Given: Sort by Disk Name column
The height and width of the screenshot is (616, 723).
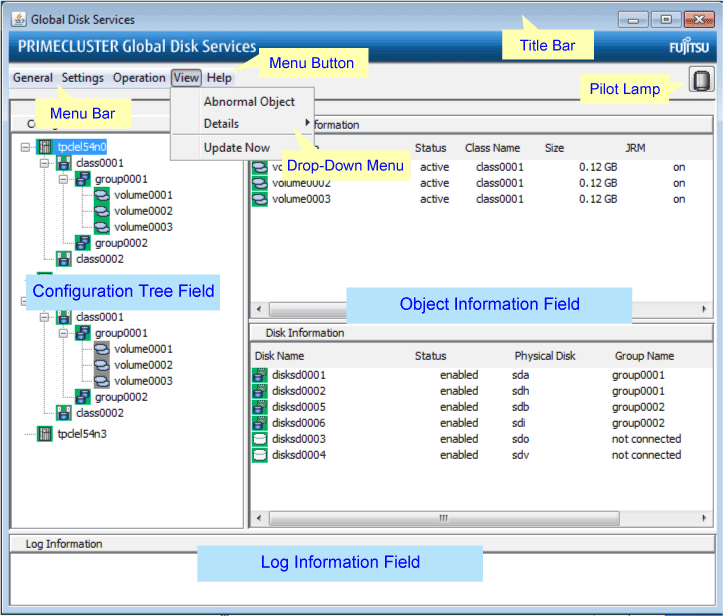Looking at the screenshot, I should [x=279, y=356].
